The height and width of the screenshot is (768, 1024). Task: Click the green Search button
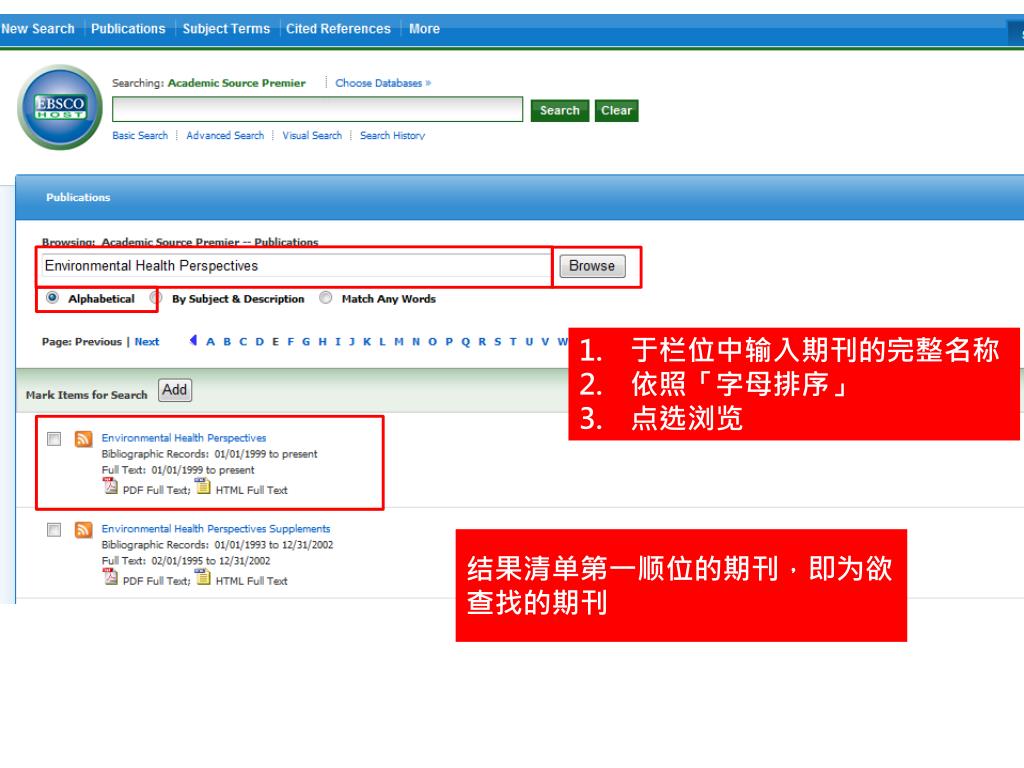click(x=560, y=110)
